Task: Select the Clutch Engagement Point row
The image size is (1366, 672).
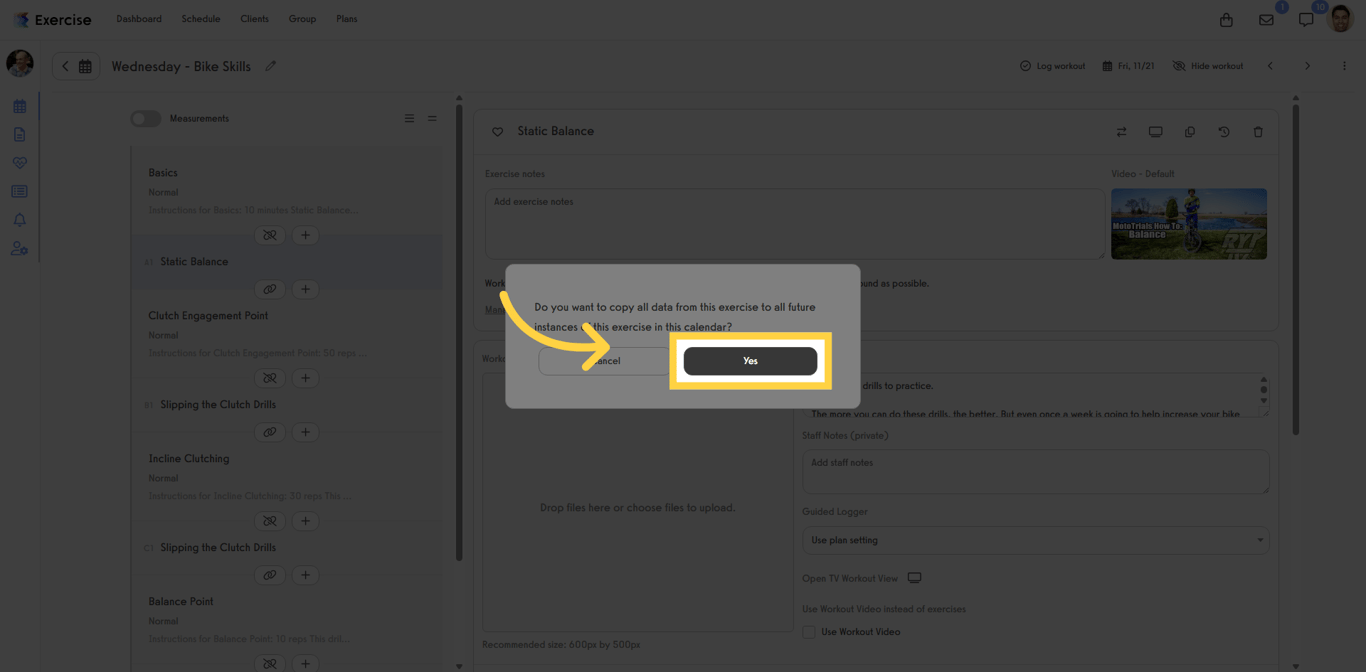Action: 286,333
